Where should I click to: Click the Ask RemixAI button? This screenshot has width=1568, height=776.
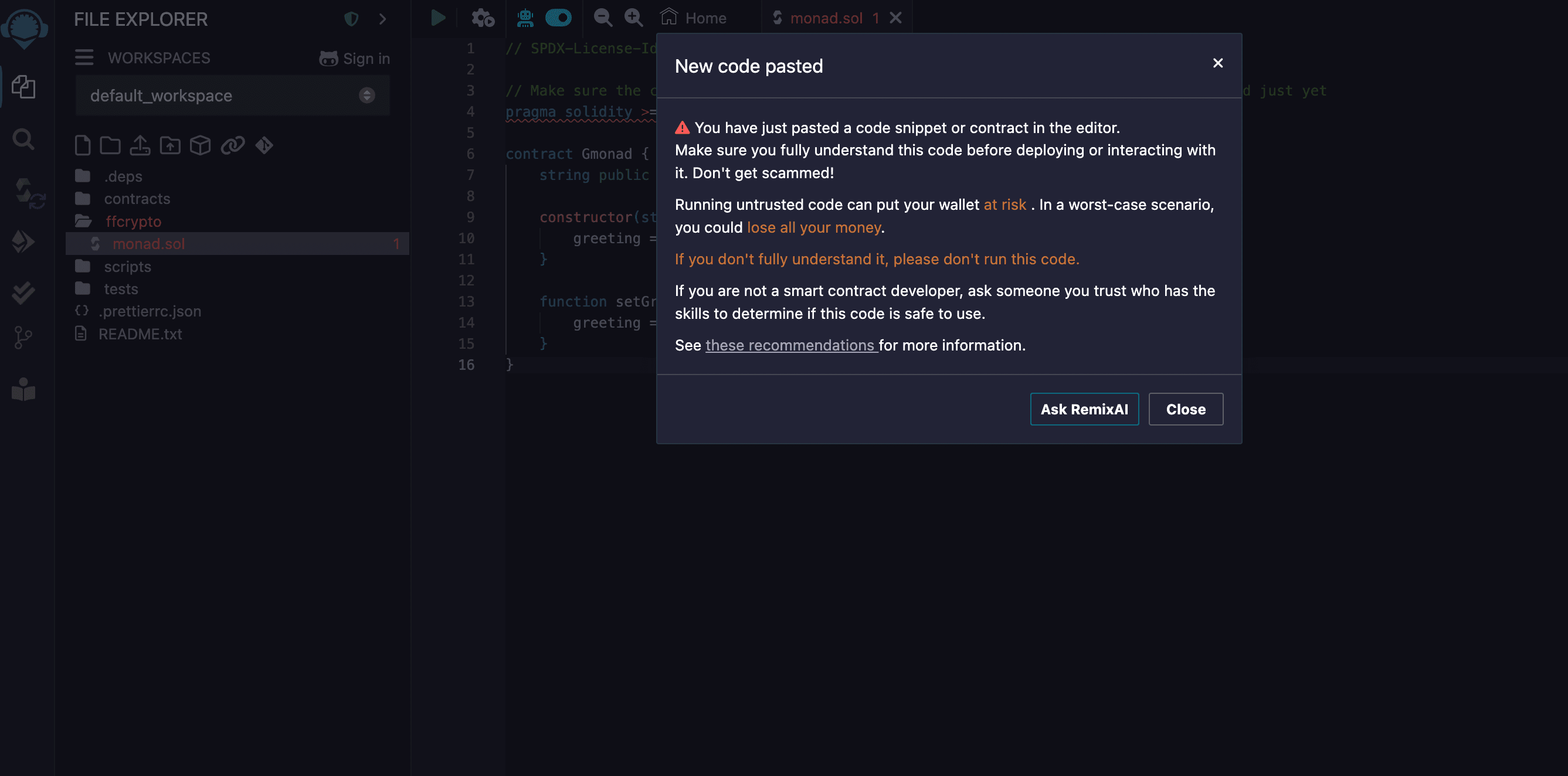pos(1084,409)
